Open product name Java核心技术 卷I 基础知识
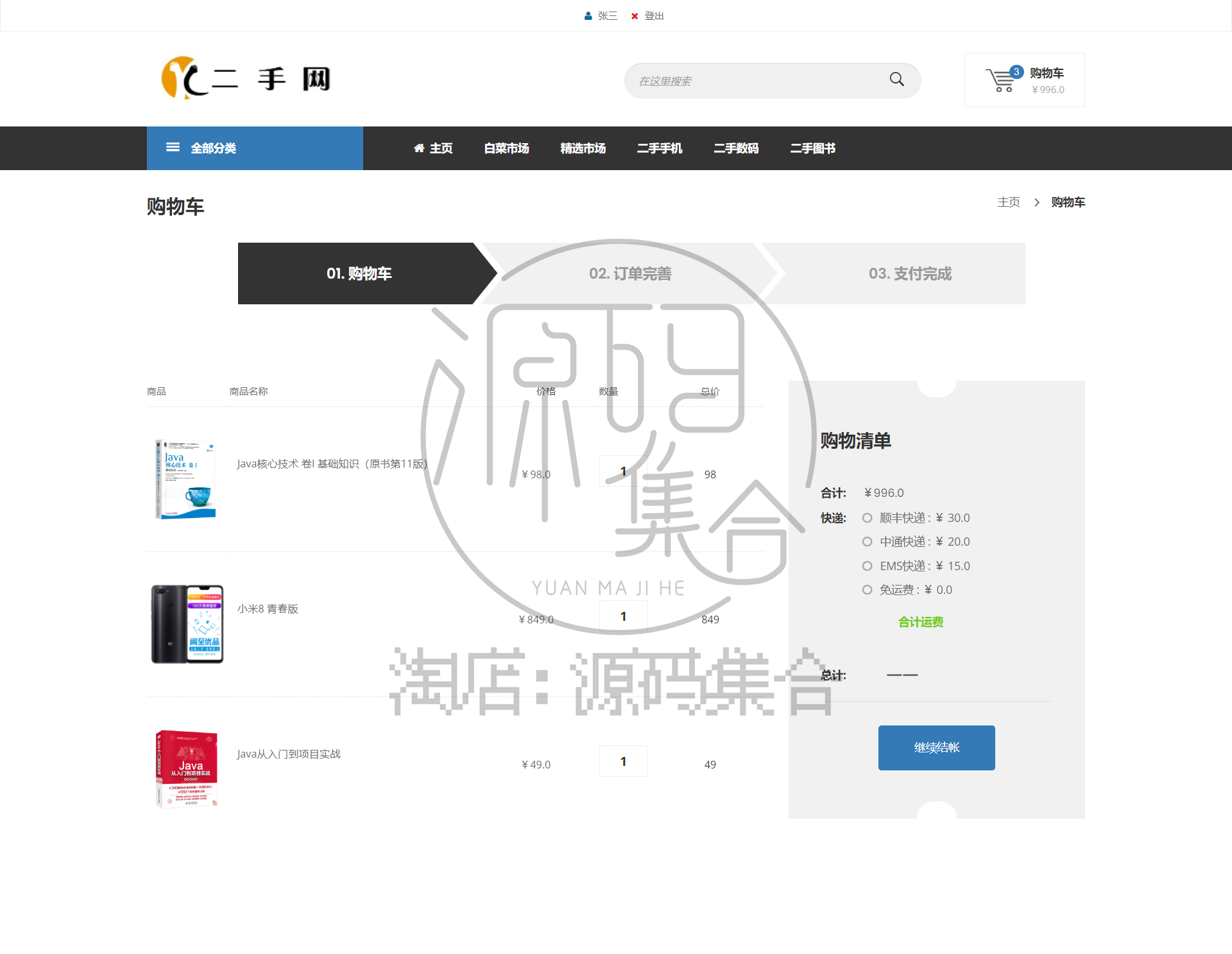 click(332, 464)
